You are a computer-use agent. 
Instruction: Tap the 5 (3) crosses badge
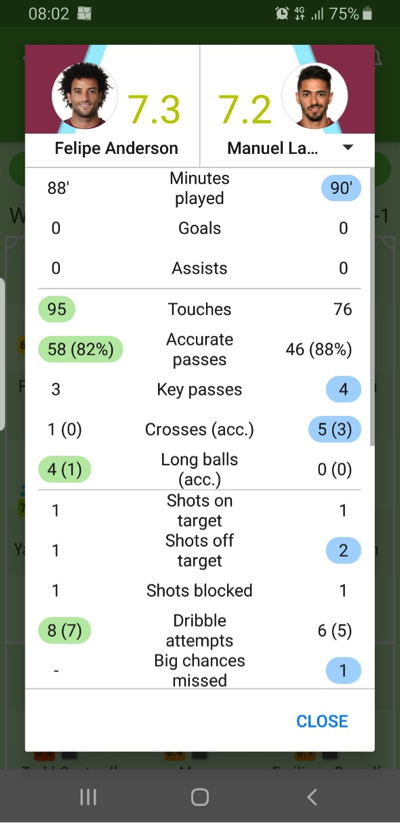tap(334, 430)
